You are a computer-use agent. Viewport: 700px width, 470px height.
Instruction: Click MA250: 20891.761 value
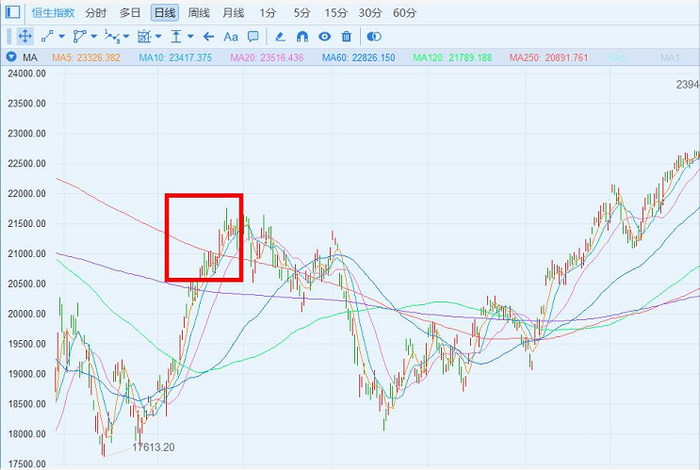549,58
